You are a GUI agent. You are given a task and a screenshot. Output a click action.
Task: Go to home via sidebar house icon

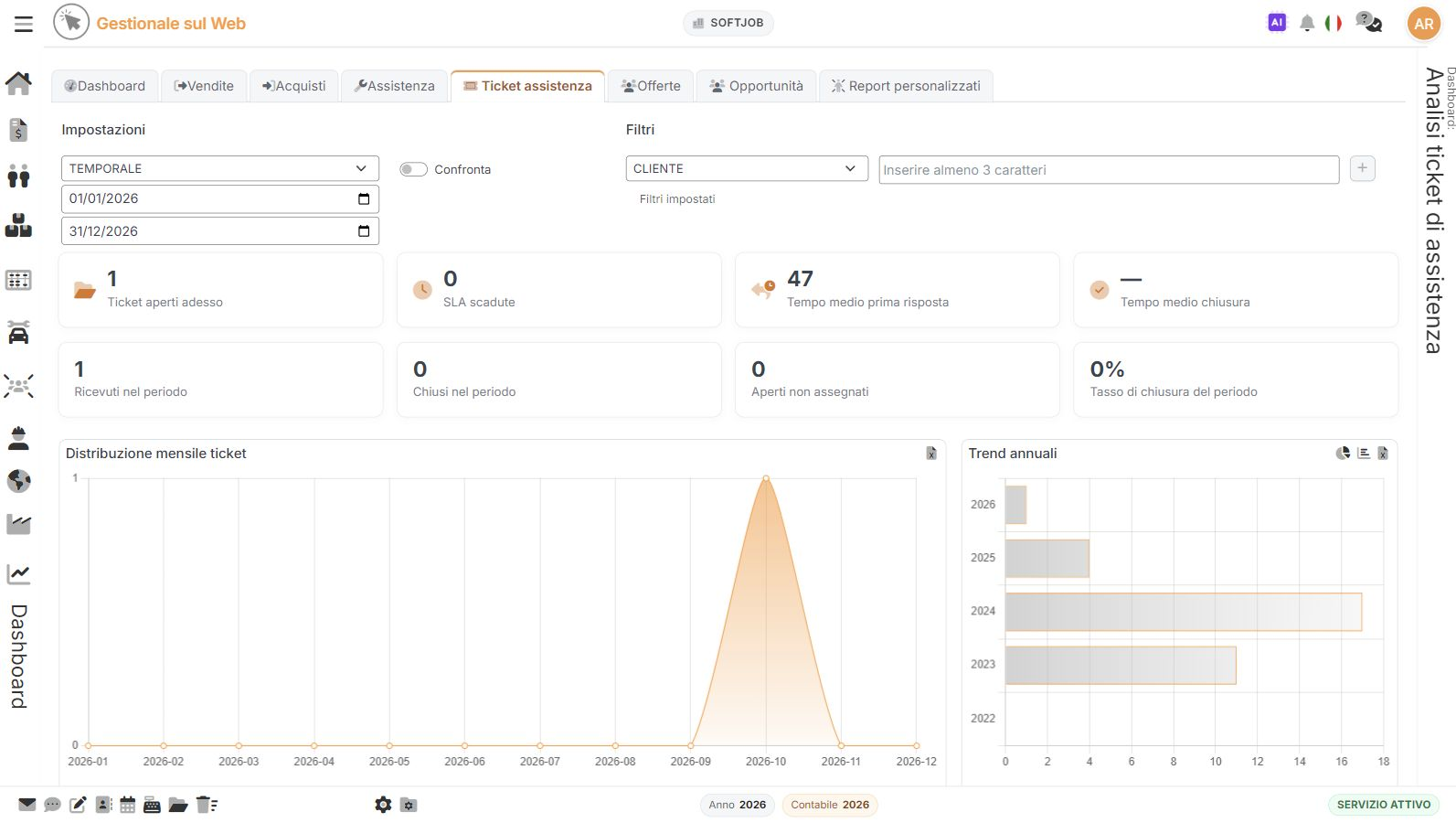18,83
